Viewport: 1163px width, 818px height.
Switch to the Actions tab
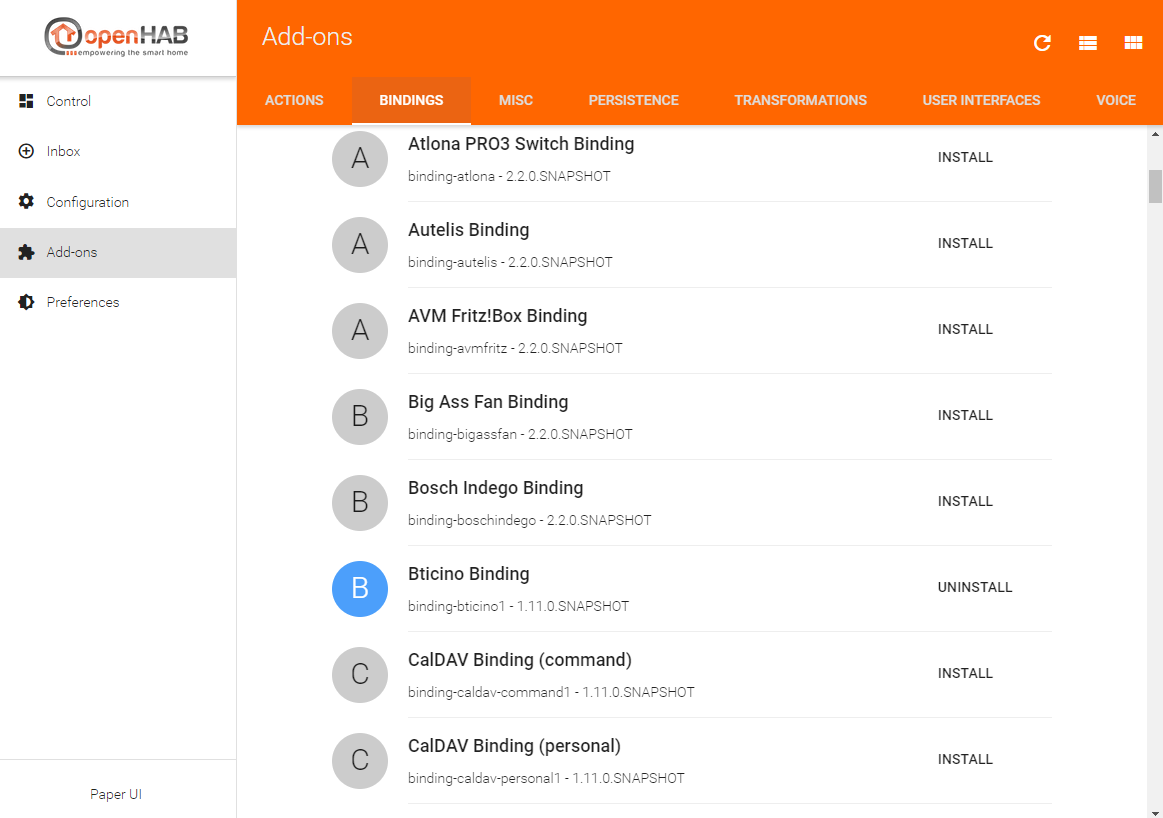coord(294,100)
